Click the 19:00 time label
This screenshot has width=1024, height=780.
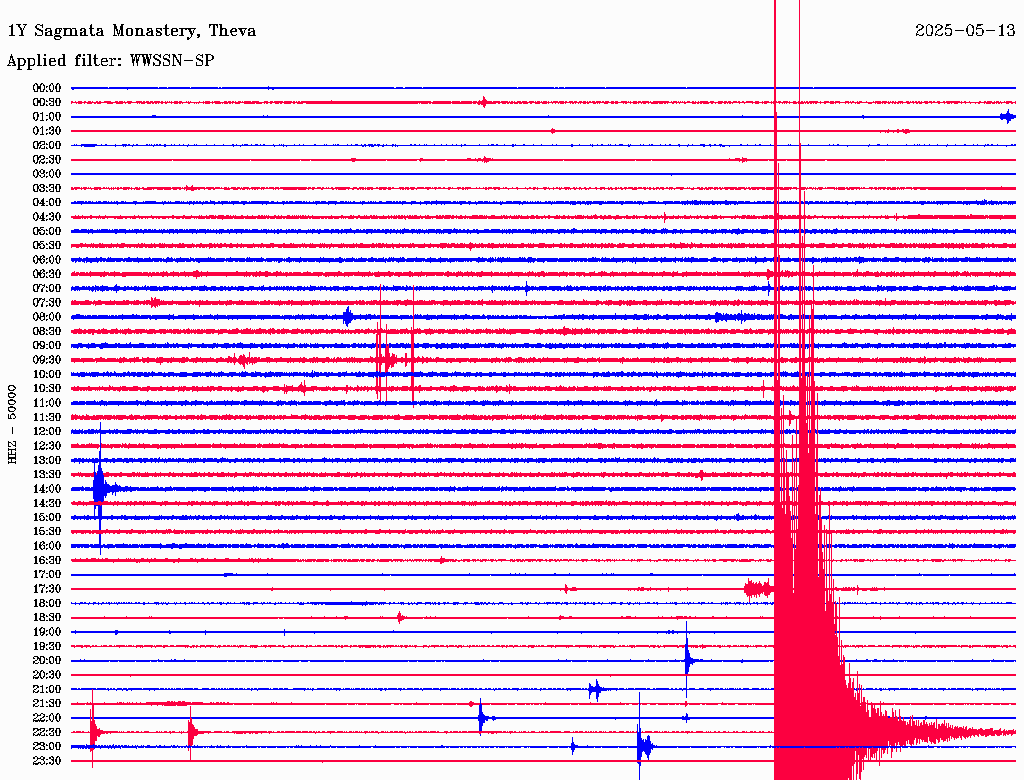pyautogui.click(x=47, y=632)
